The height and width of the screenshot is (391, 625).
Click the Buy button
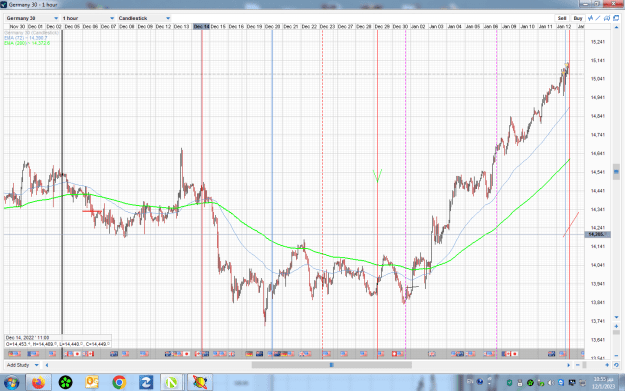(x=578, y=18)
